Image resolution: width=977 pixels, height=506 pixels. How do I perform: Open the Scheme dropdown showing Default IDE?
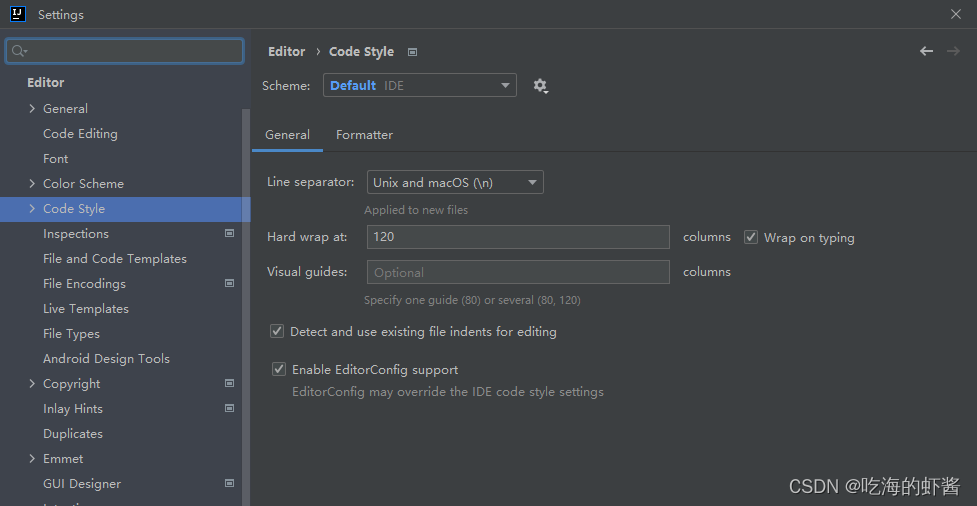pyautogui.click(x=419, y=85)
